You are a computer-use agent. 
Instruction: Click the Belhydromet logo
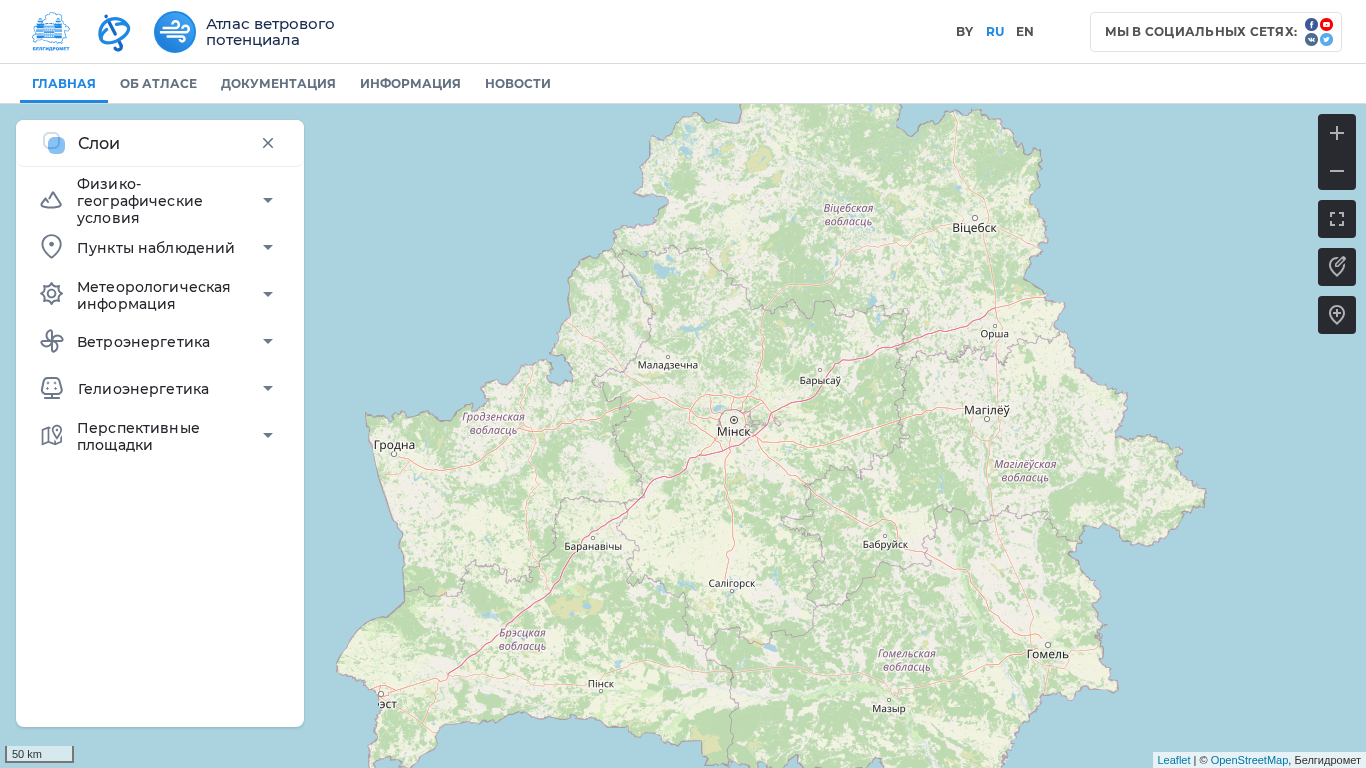click(51, 32)
